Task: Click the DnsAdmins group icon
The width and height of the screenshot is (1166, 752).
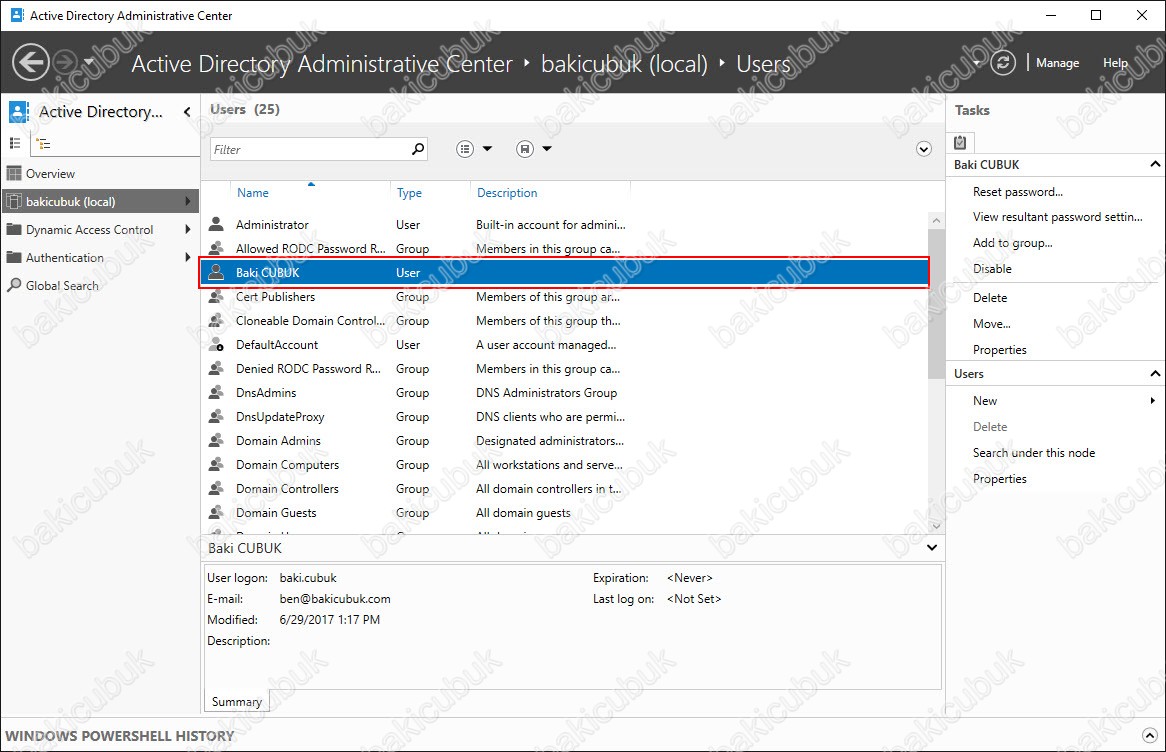Action: (x=216, y=393)
